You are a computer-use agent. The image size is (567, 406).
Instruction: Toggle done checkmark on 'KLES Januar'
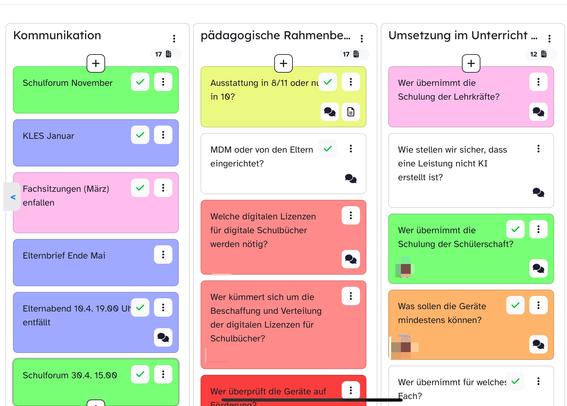pyautogui.click(x=140, y=135)
